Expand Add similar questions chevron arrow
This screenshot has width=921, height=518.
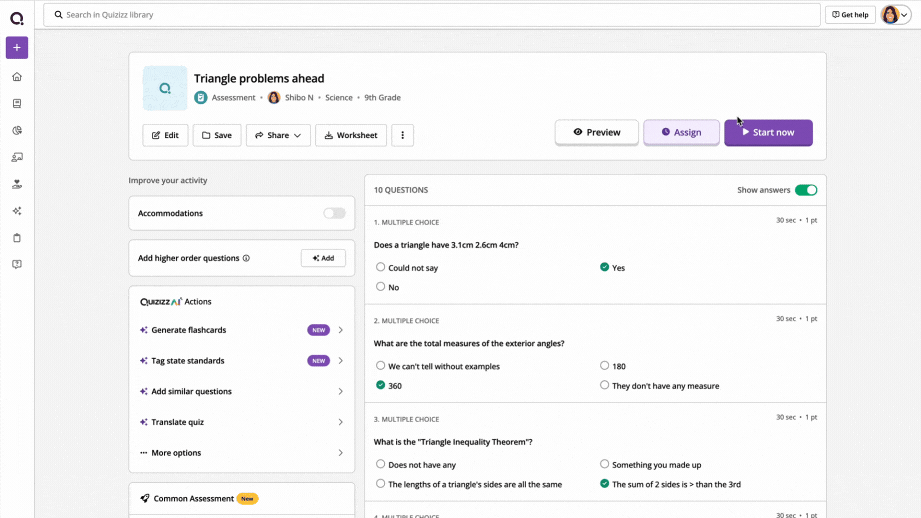(x=340, y=391)
